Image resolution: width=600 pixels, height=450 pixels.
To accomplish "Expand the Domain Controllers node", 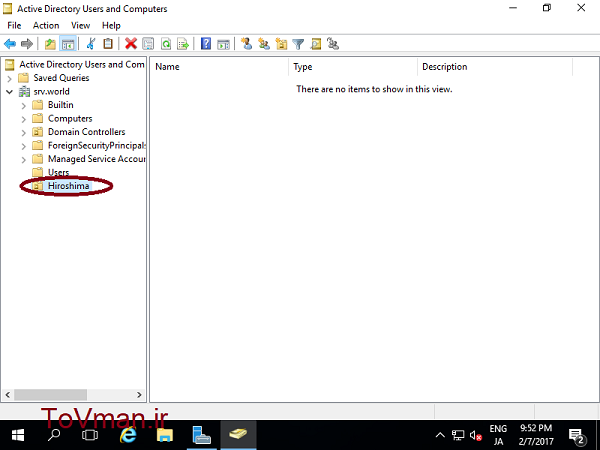I will click(24, 132).
